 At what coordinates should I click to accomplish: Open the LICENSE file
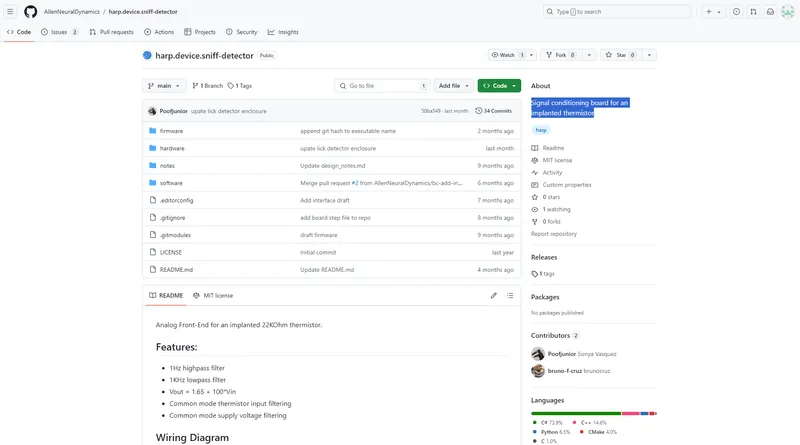pos(170,253)
